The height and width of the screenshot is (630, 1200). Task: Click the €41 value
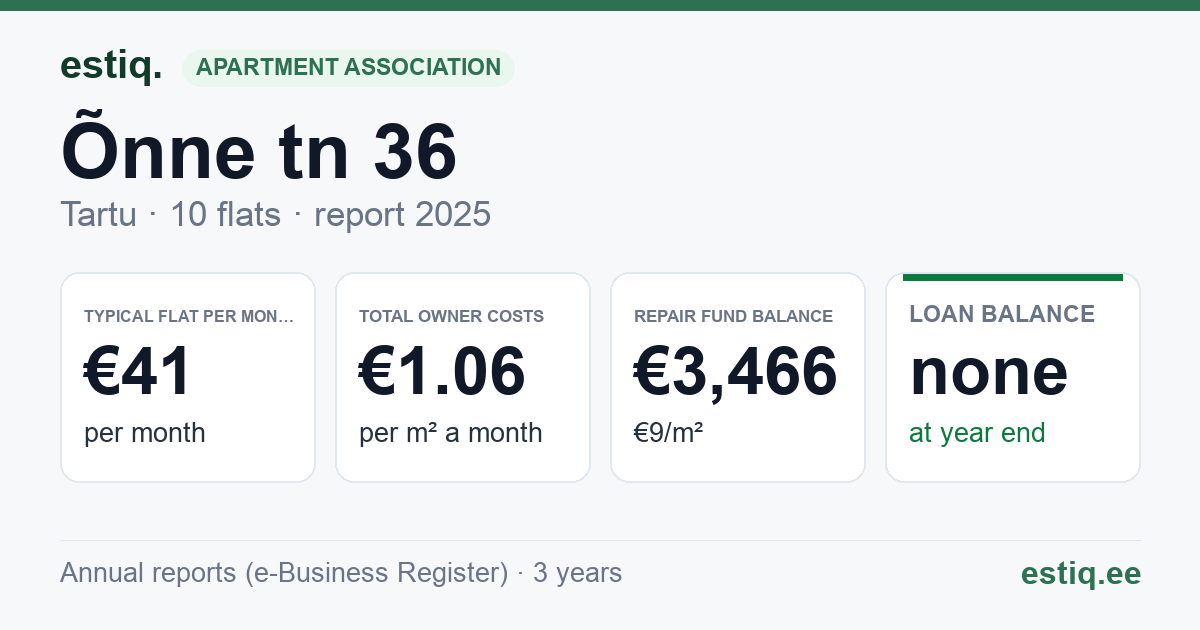tap(138, 371)
